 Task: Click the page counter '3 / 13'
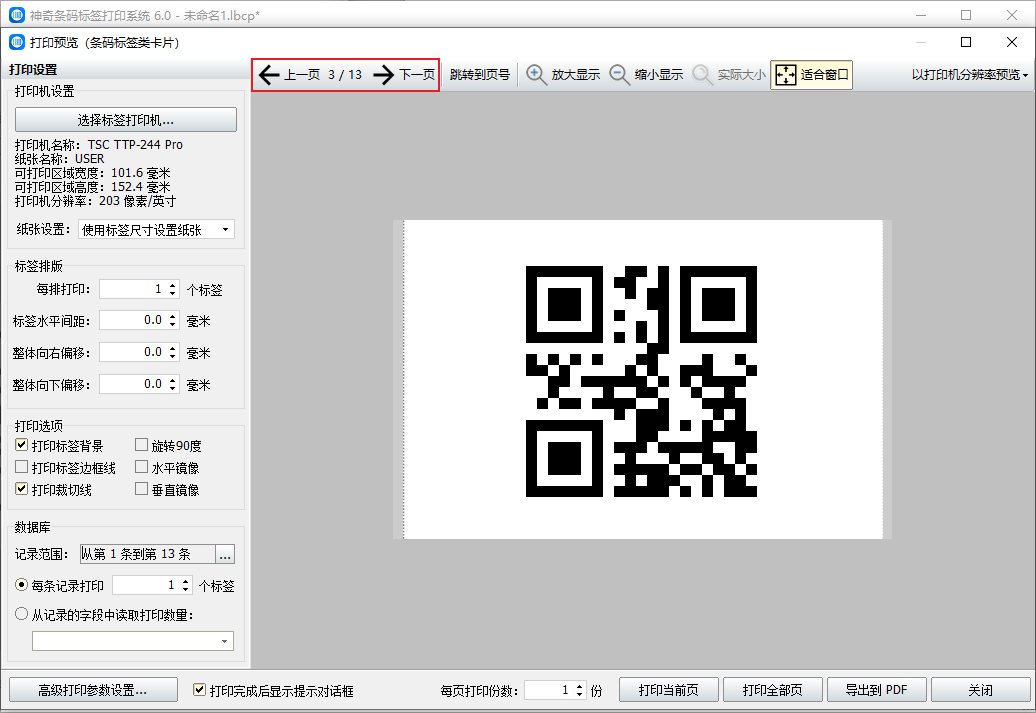coord(345,75)
